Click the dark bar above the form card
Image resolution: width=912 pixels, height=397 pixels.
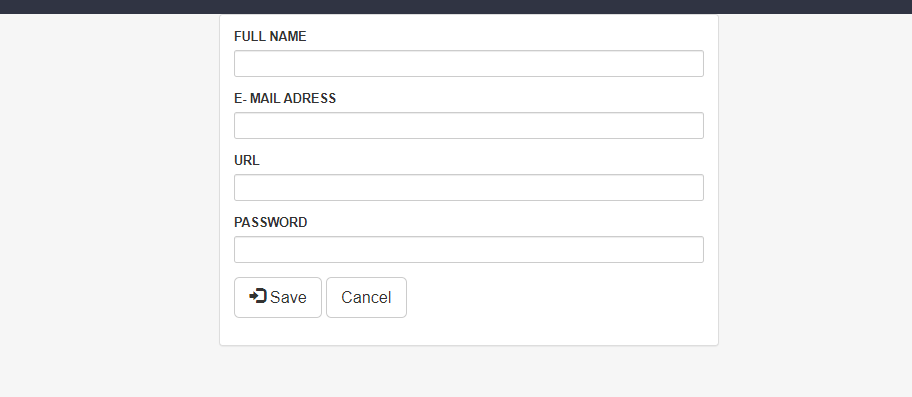tap(469, 6)
